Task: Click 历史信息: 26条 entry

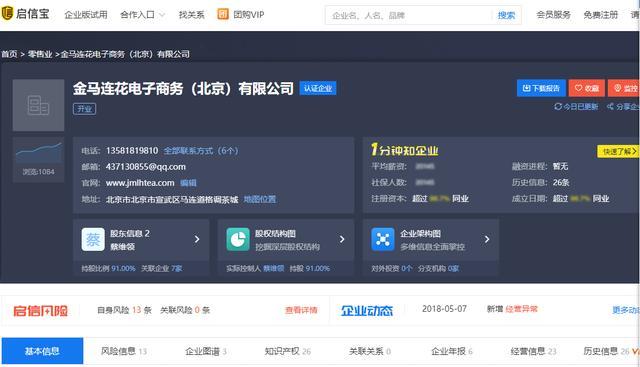Action: click(x=541, y=182)
